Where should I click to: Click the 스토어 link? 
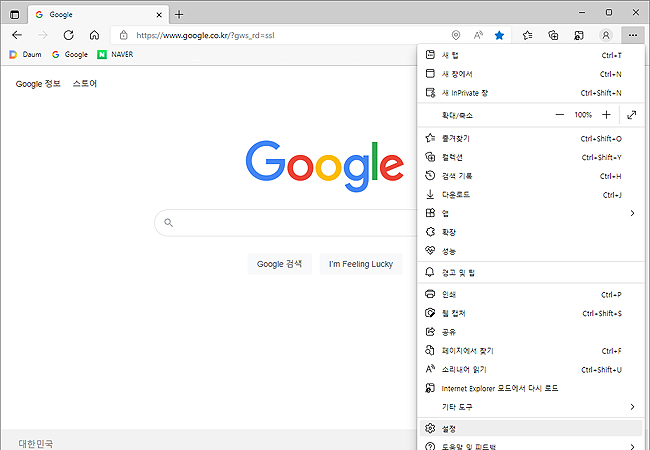coord(85,84)
